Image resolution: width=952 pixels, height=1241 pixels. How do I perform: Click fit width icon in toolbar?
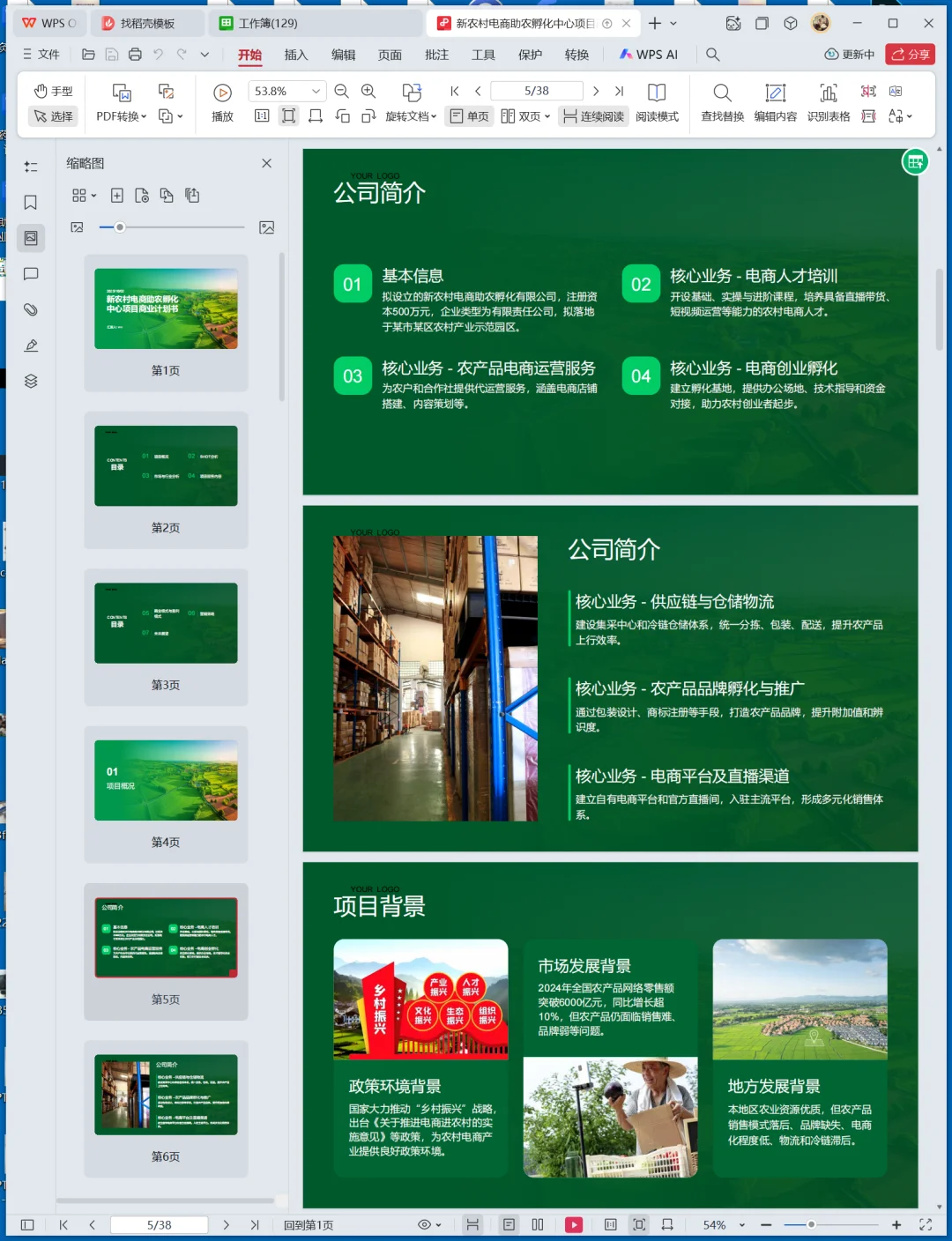(316, 116)
